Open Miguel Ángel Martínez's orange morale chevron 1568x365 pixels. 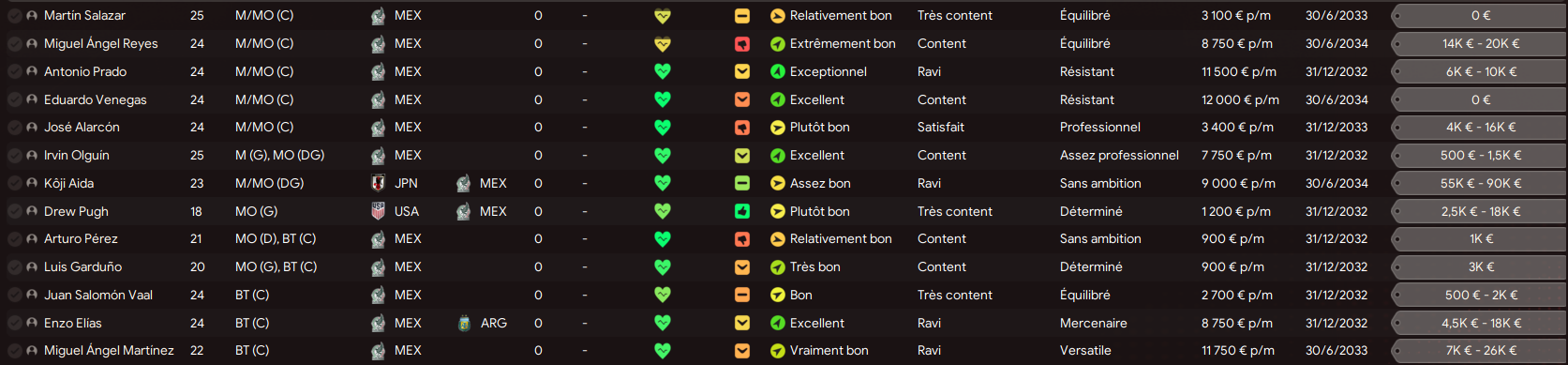742,351
